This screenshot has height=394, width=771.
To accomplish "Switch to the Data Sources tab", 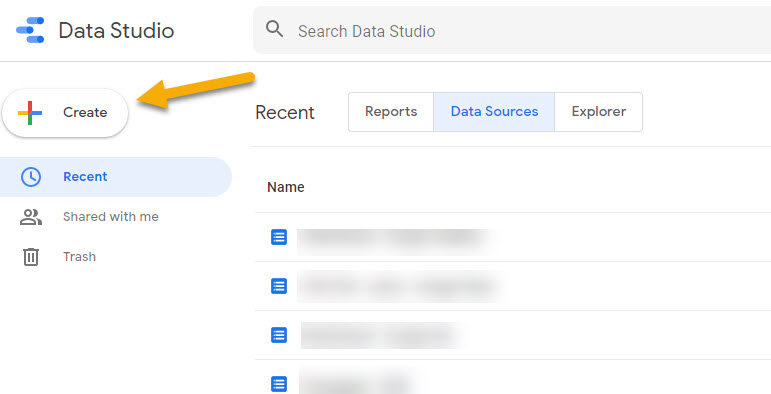I will pyautogui.click(x=494, y=112).
